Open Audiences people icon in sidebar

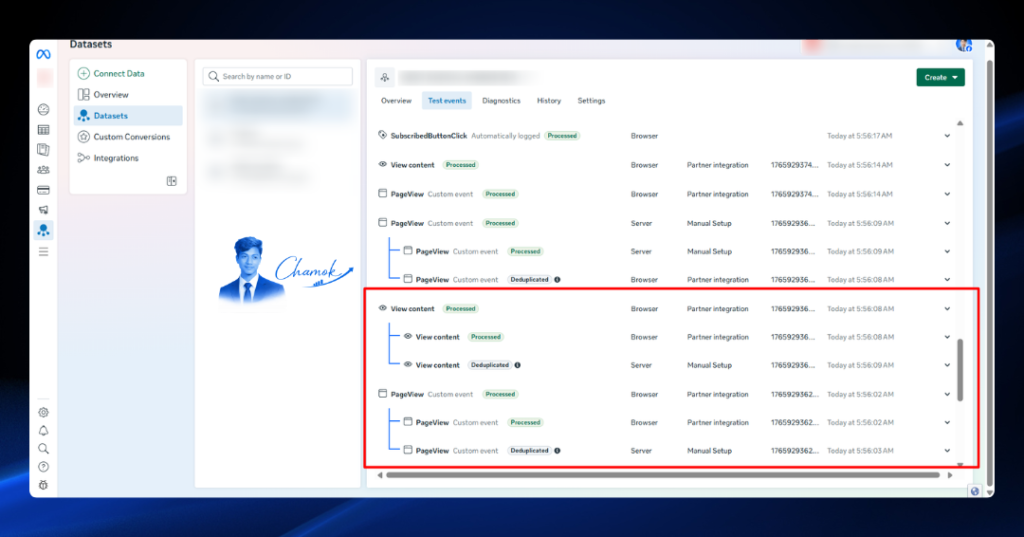(43, 170)
